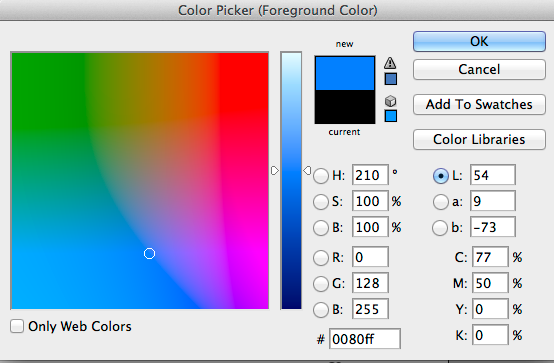
Task: Click the out-of-gamut warning triangle icon
Action: [390, 63]
